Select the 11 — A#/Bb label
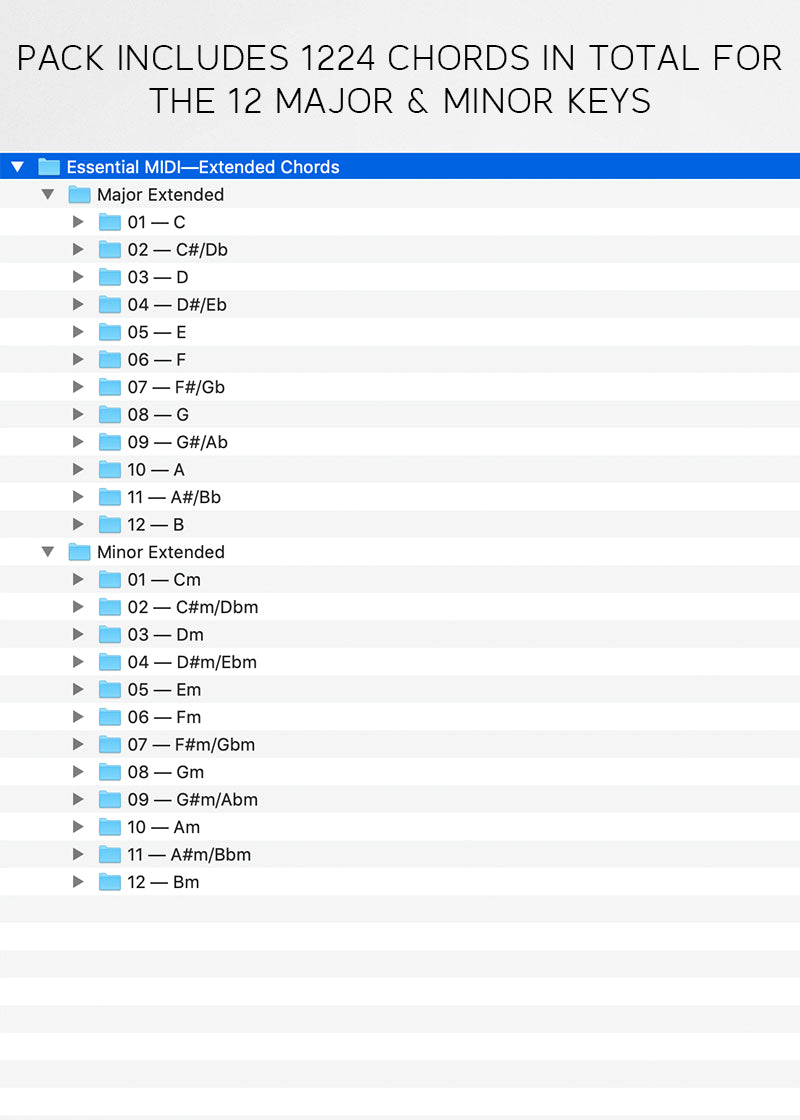This screenshot has height=1120, width=800. point(174,497)
